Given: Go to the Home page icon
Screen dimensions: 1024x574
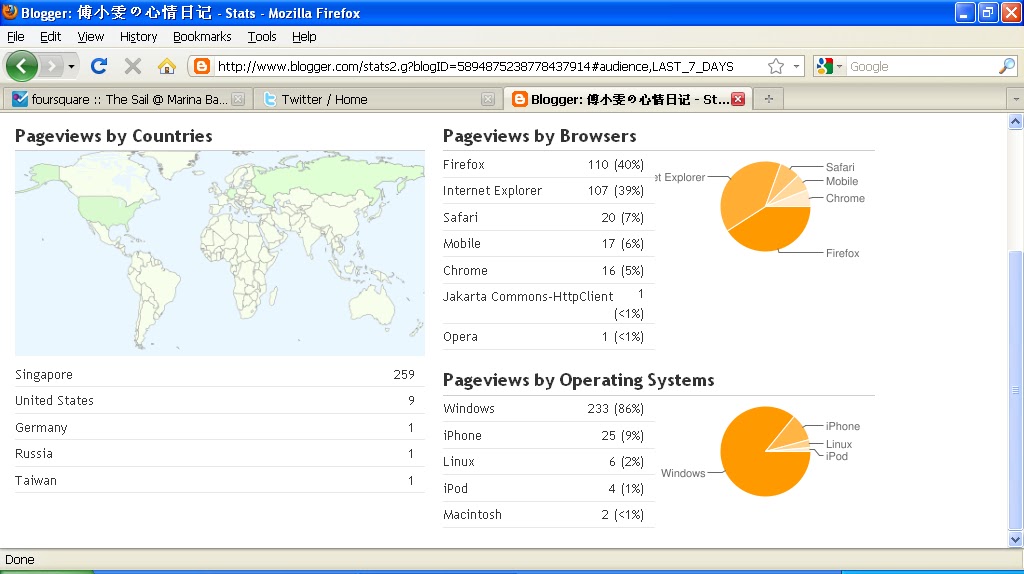Looking at the screenshot, I should [167, 66].
